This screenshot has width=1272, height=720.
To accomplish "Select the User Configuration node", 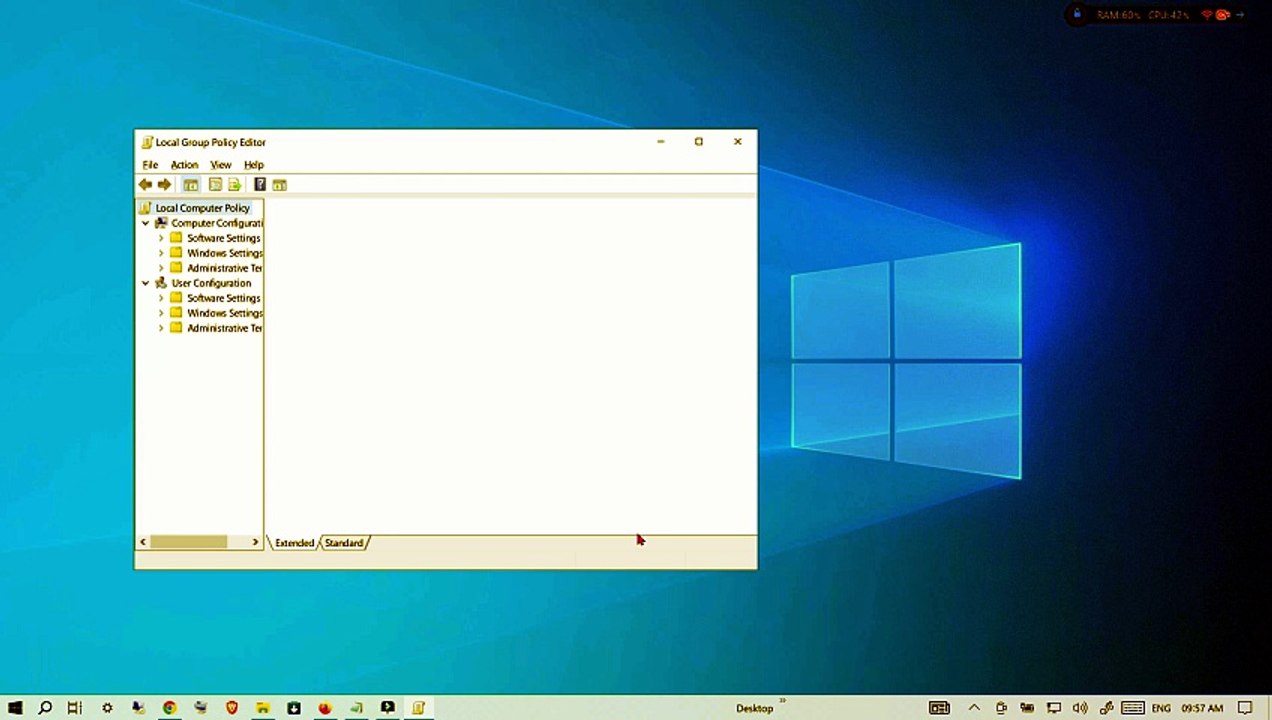I will [211, 283].
